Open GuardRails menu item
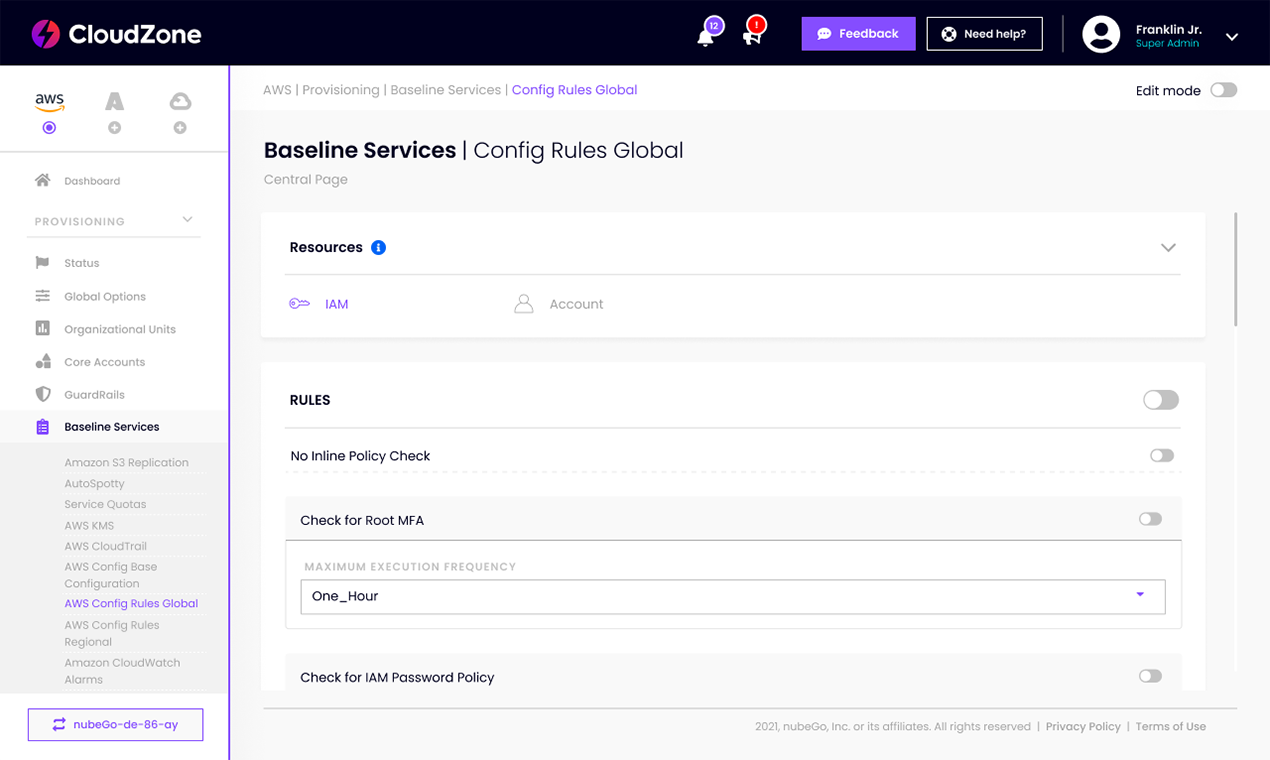The image size is (1270, 760). pyautogui.click(x=94, y=394)
